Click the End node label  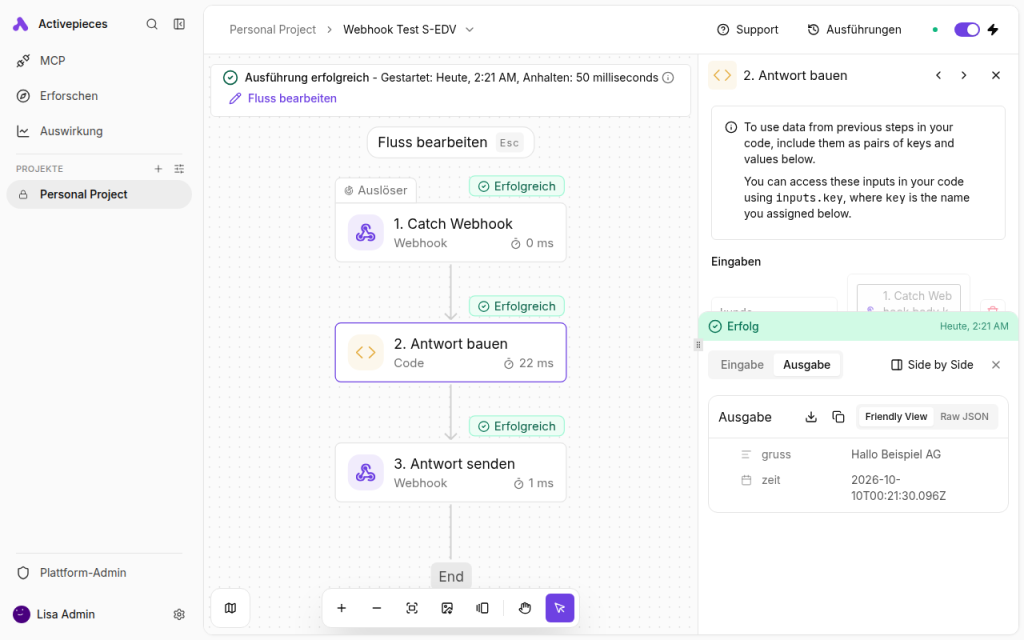(x=451, y=576)
